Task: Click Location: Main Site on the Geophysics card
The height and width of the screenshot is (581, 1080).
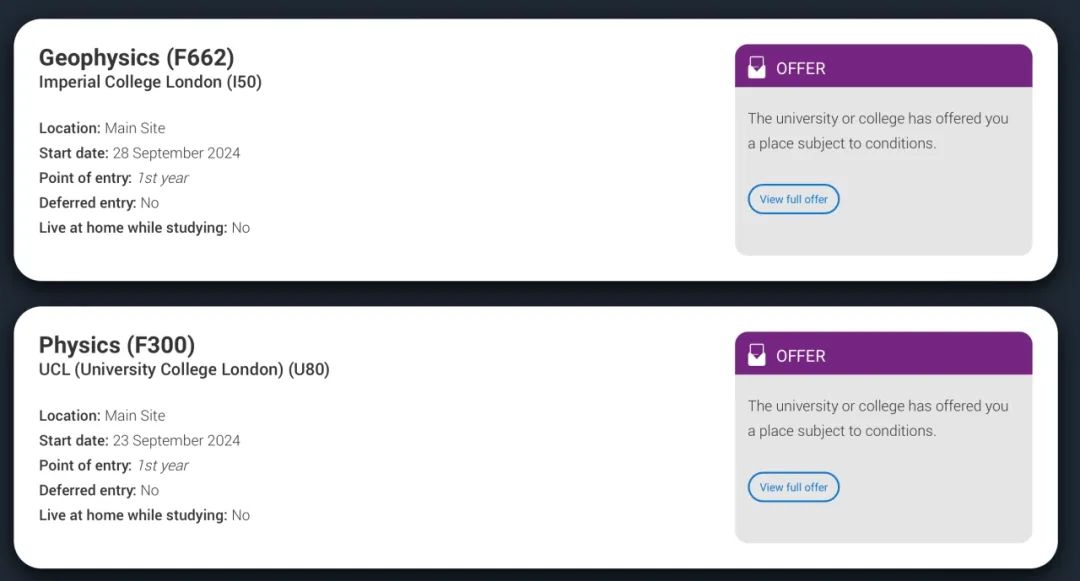Action: (102, 128)
